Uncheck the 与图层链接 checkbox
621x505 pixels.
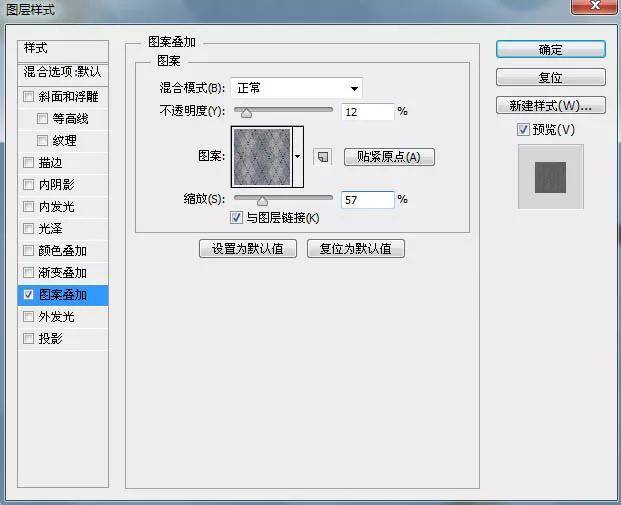(x=236, y=218)
